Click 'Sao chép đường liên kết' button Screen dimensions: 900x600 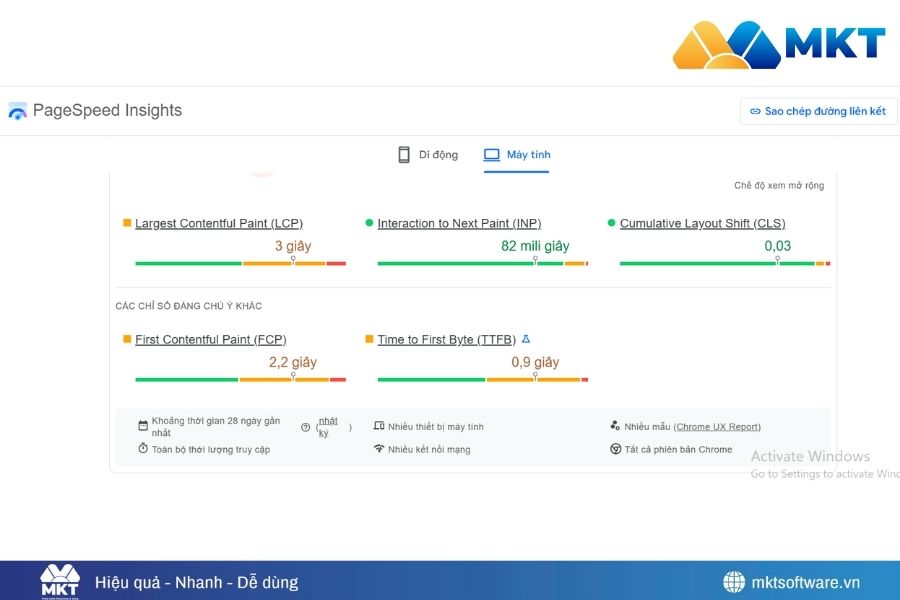[x=818, y=111]
